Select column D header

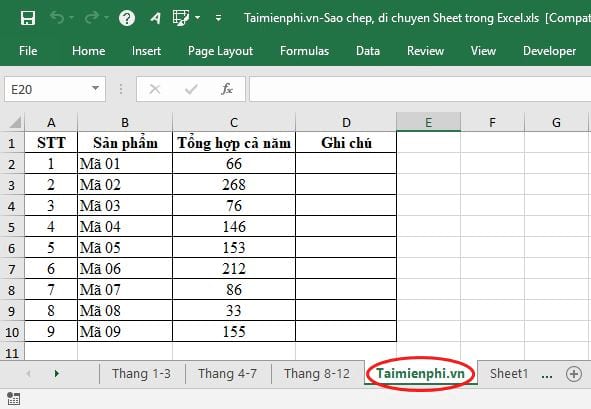click(346, 122)
